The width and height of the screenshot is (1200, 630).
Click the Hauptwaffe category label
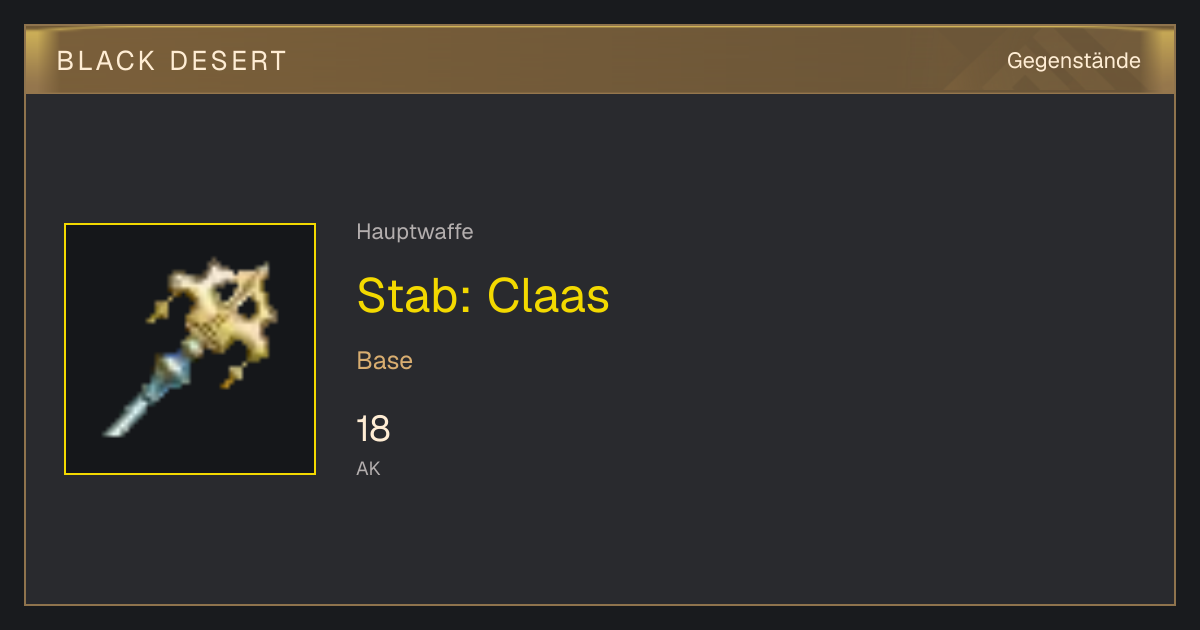click(415, 232)
